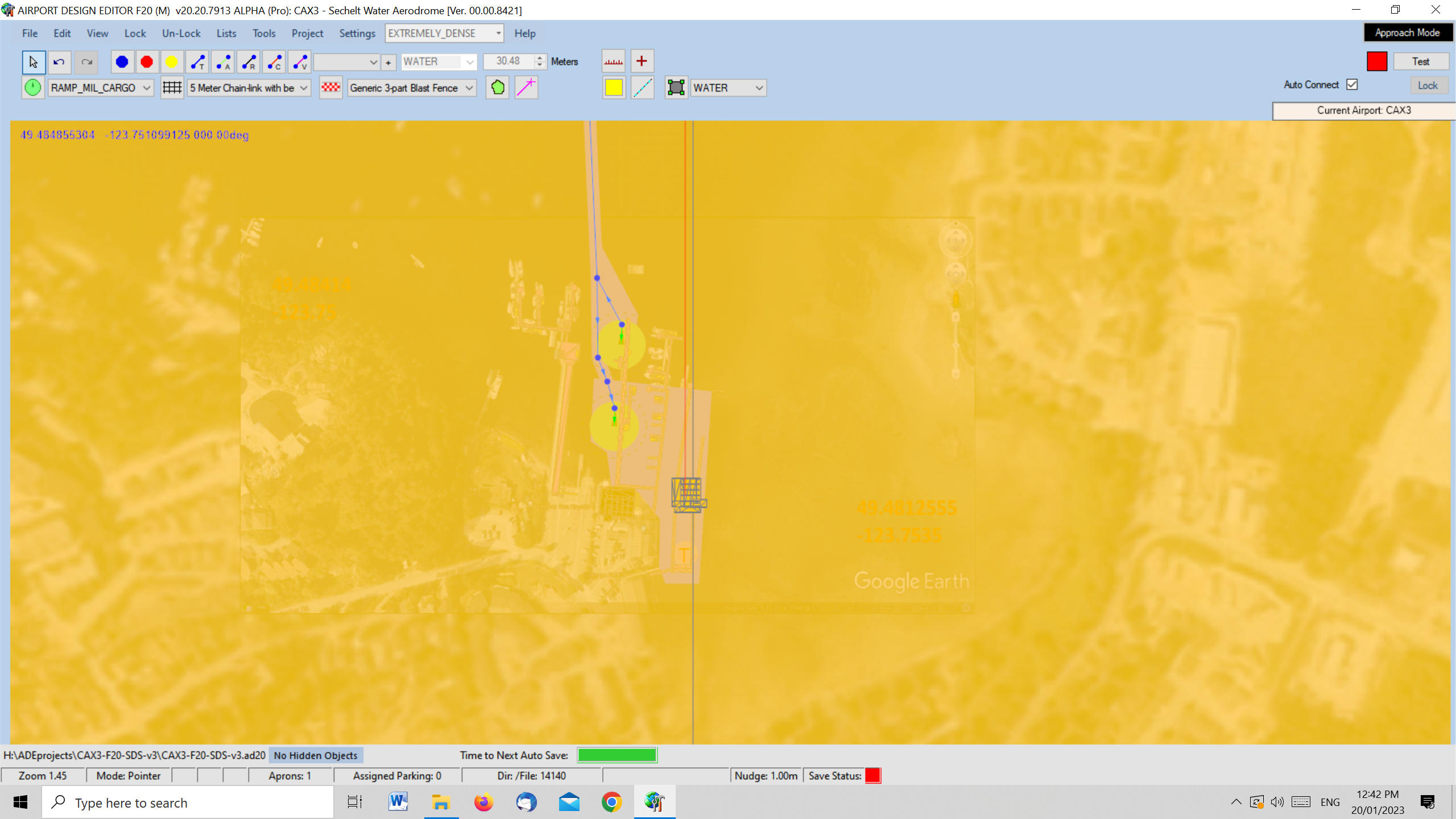Open the Tools menu
This screenshot has width=1456, height=819.
[x=264, y=34]
